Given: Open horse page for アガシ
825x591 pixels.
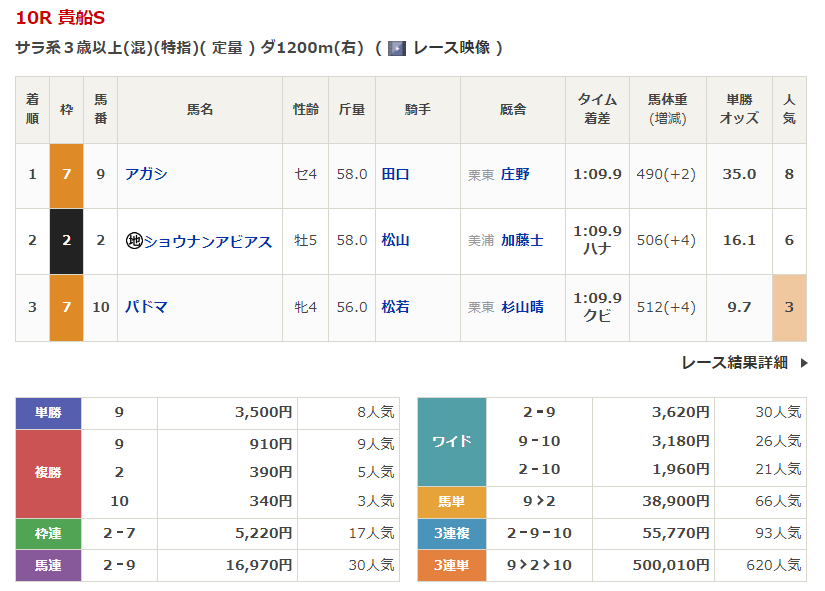Looking at the screenshot, I should click(146, 174).
